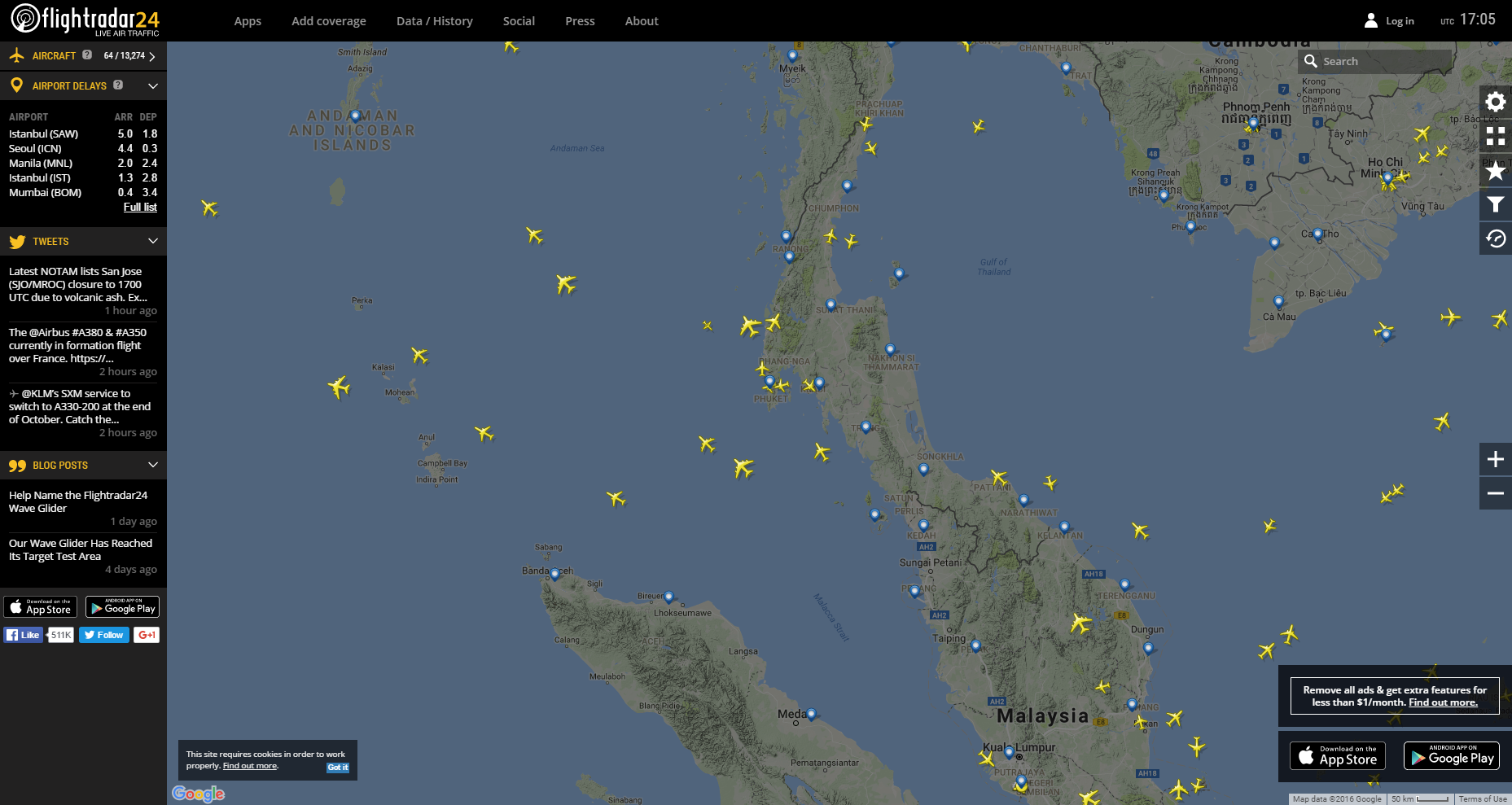Open the Press menu
Screen dimensions: 1512x805
click(x=580, y=21)
